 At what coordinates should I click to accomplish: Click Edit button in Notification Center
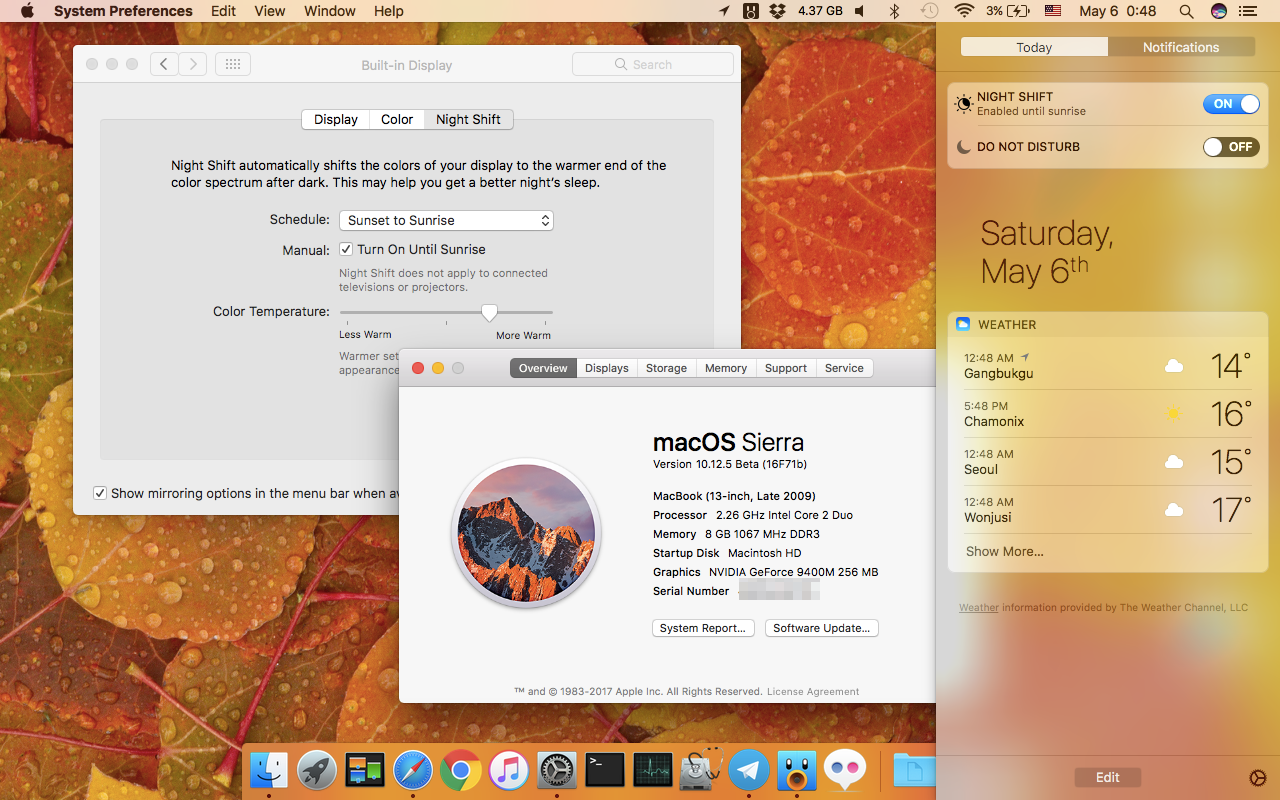pyautogui.click(x=1107, y=777)
